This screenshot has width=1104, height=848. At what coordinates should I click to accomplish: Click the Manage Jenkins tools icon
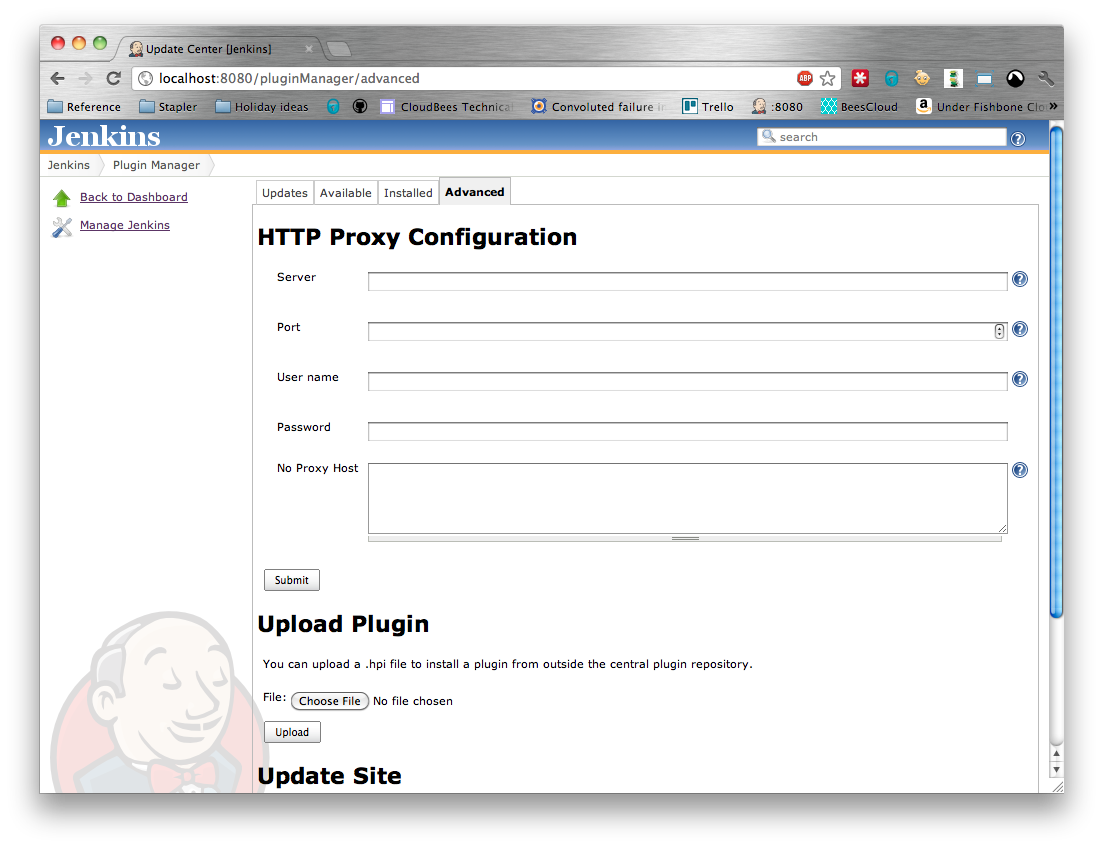pos(62,227)
